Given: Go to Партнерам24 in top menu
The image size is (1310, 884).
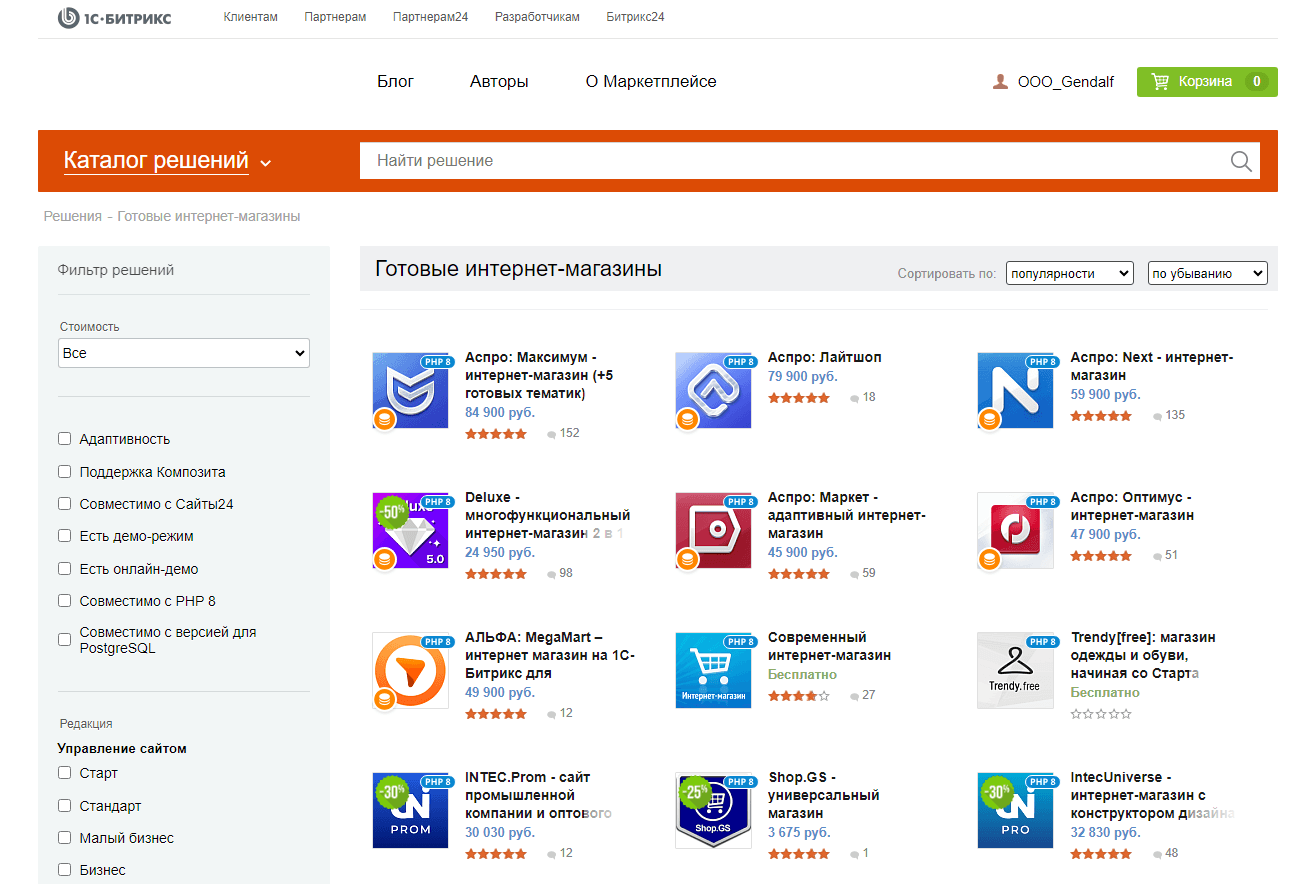Looking at the screenshot, I should click(x=431, y=17).
